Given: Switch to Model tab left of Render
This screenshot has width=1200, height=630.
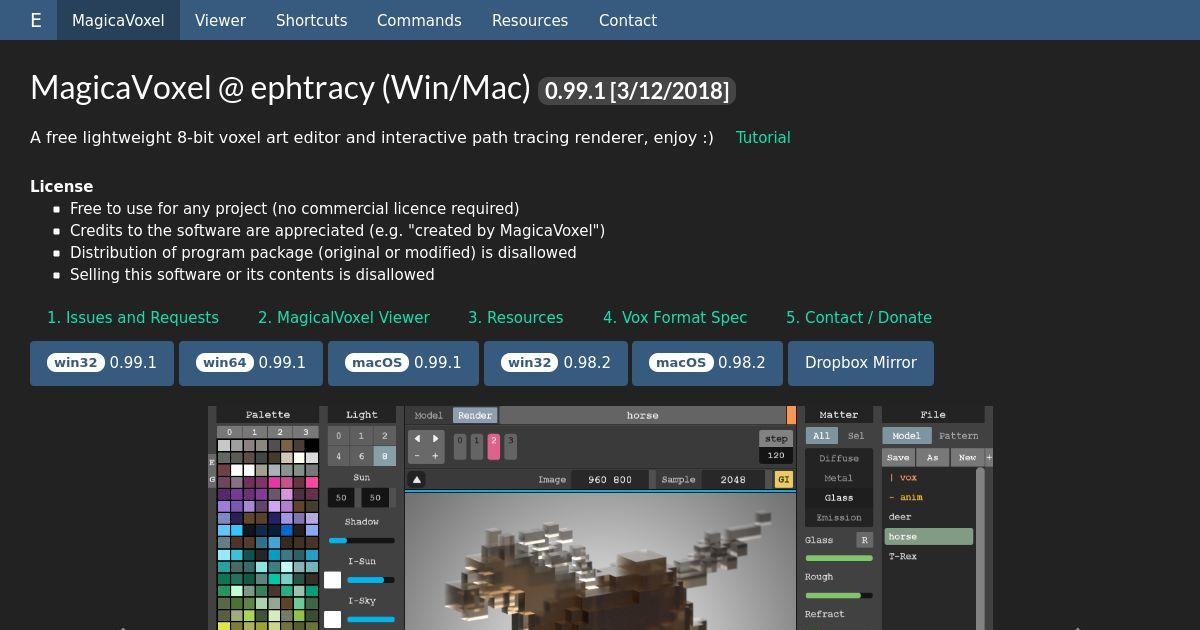Looking at the screenshot, I should point(429,415).
